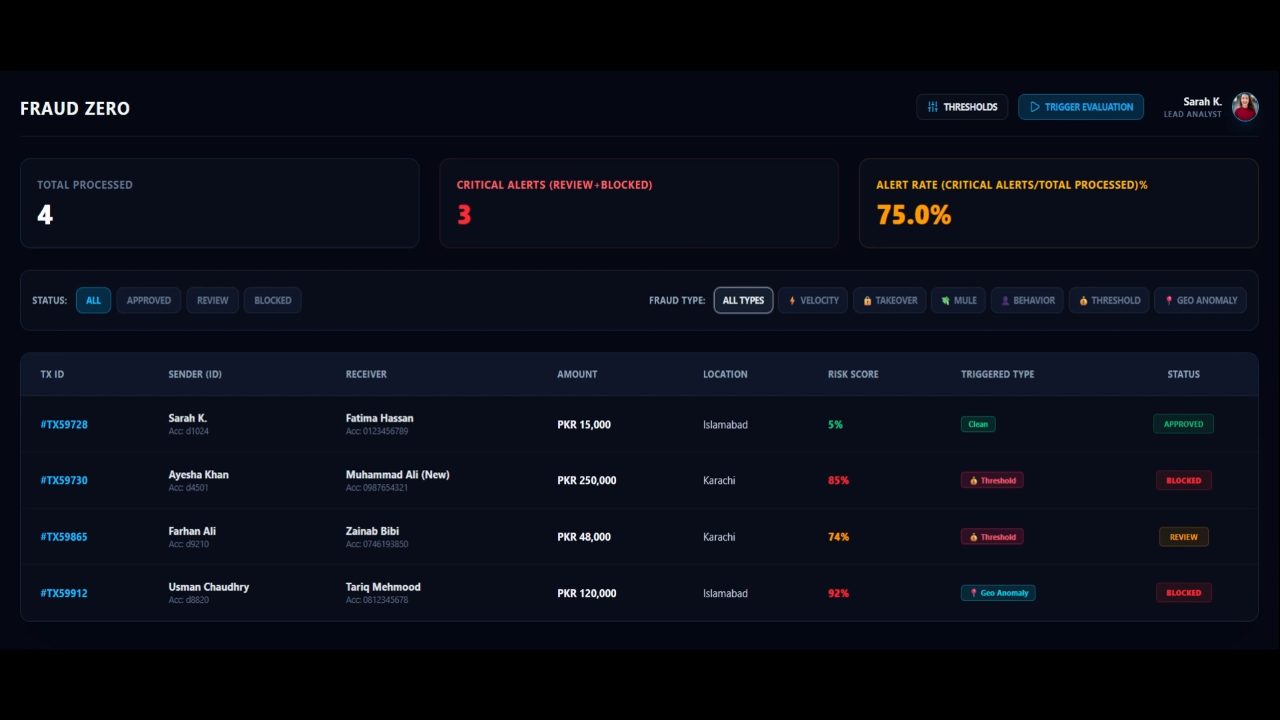Click the Status column header
The width and height of the screenshot is (1280, 720).
[x=1183, y=374]
